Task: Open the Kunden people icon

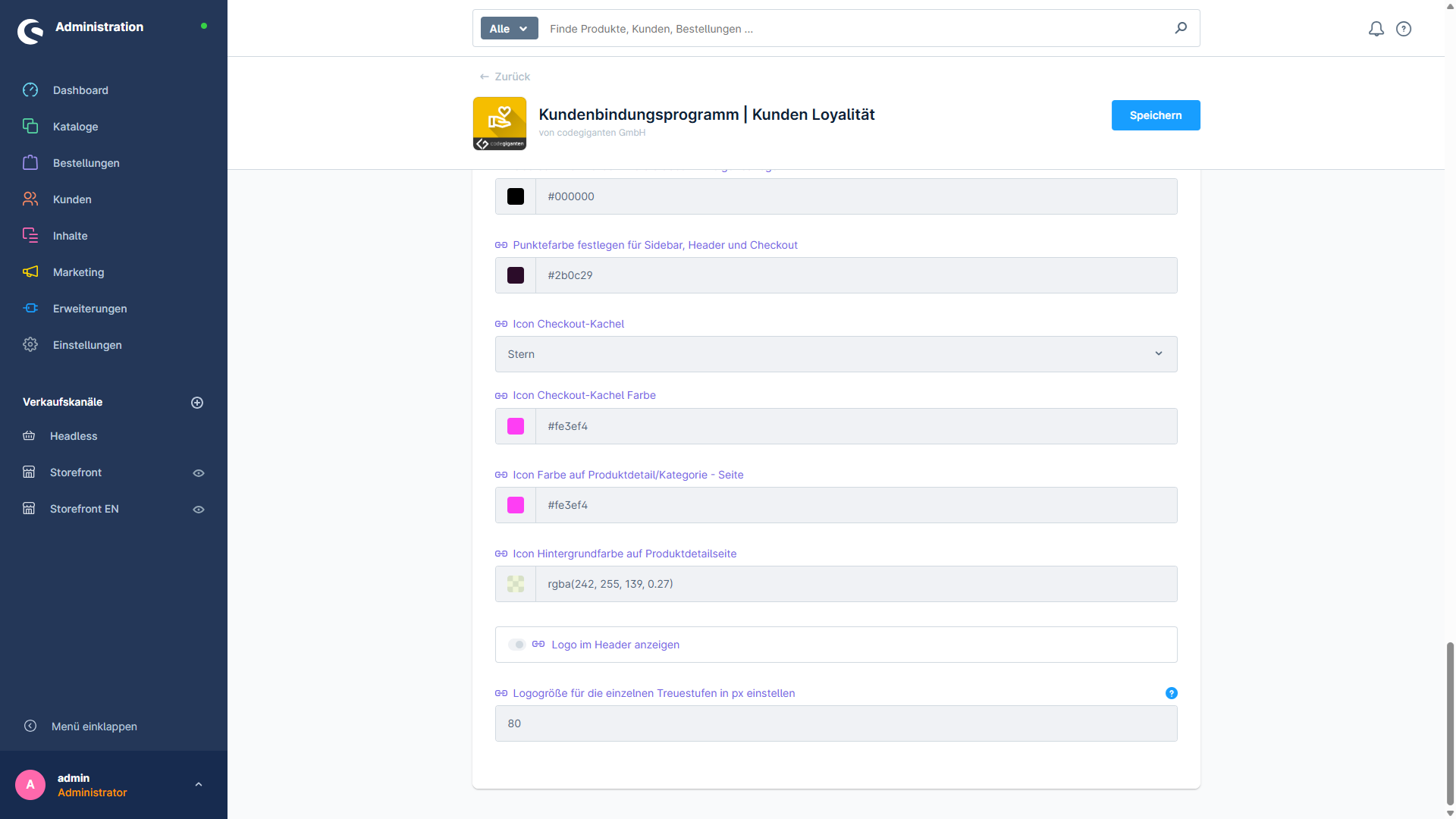Action: pyautogui.click(x=30, y=199)
